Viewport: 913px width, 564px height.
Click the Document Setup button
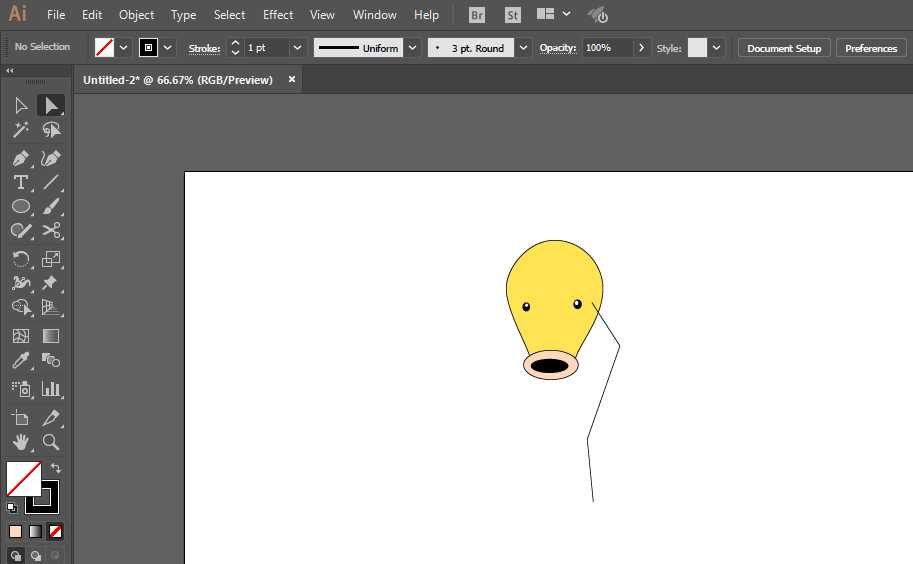pyautogui.click(x=784, y=48)
